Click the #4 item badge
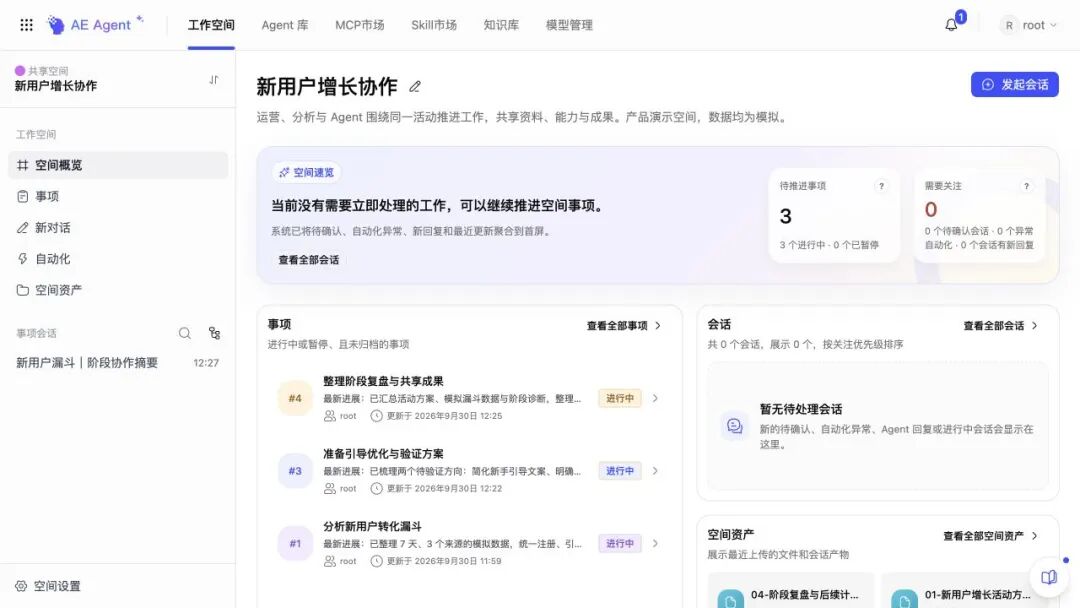Screen dimensions: 1080x608 click(295, 398)
